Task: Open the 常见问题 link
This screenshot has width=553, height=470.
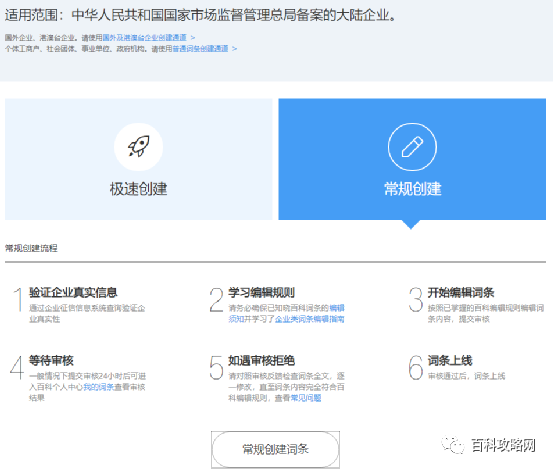Action: [x=306, y=398]
